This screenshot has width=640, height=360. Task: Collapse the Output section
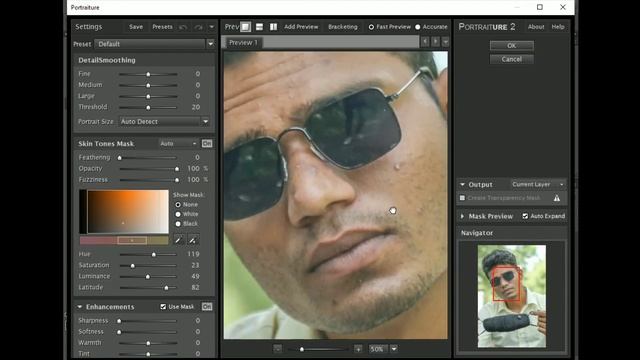point(462,184)
